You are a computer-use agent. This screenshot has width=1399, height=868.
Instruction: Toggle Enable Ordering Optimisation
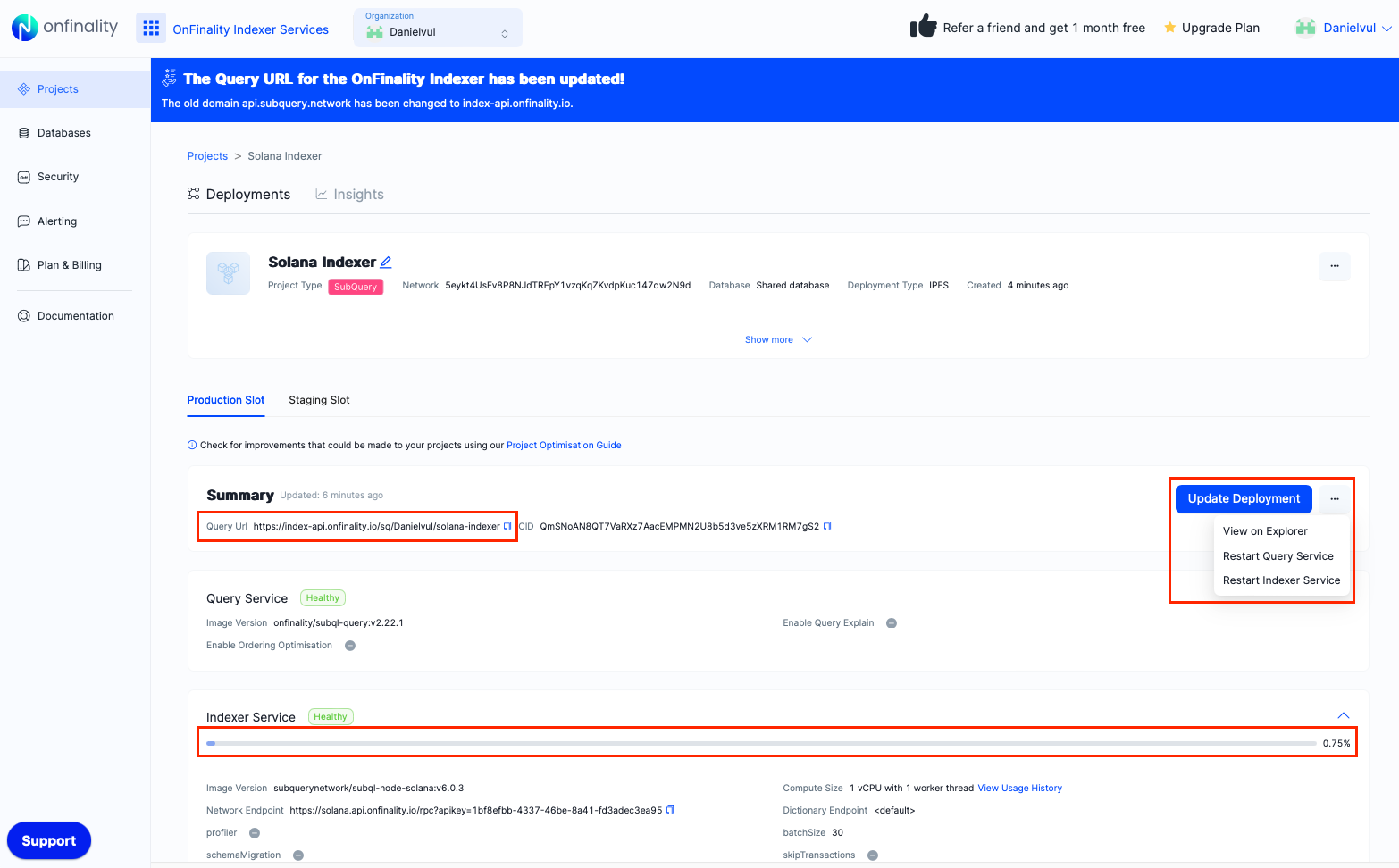349,645
